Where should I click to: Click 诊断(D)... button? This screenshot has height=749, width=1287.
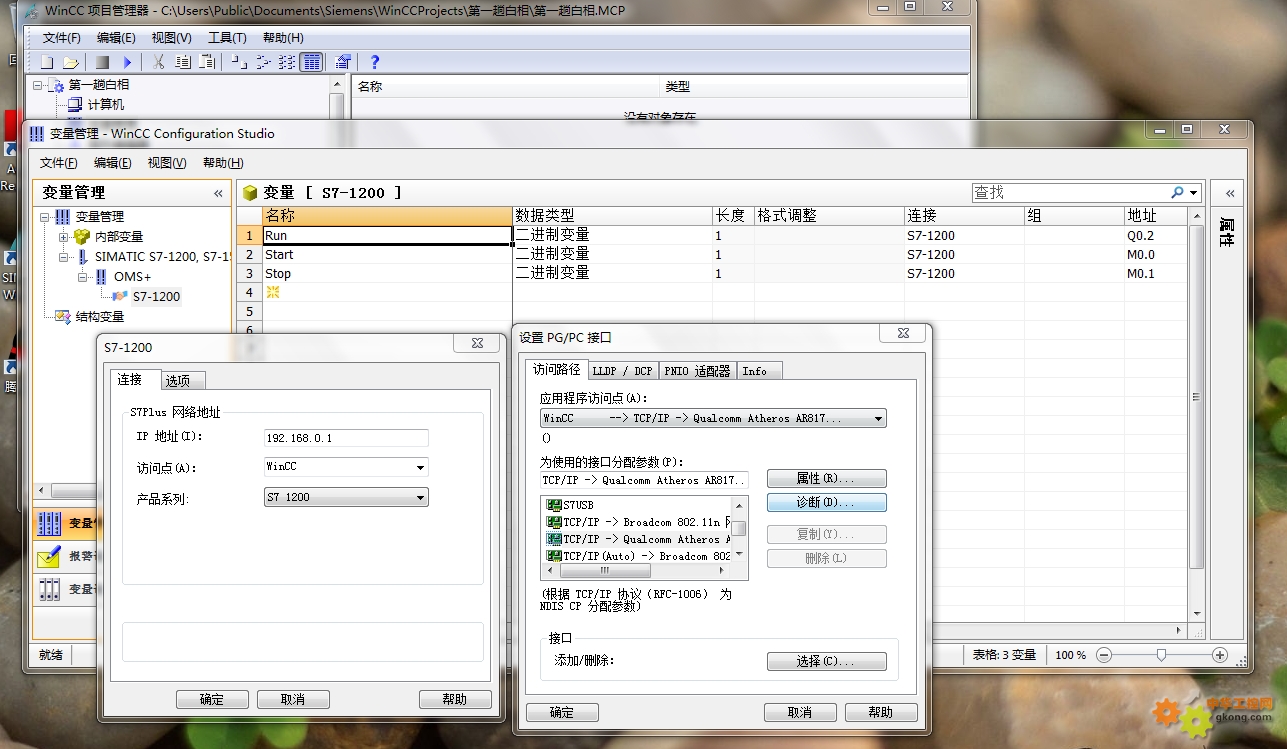click(826, 502)
